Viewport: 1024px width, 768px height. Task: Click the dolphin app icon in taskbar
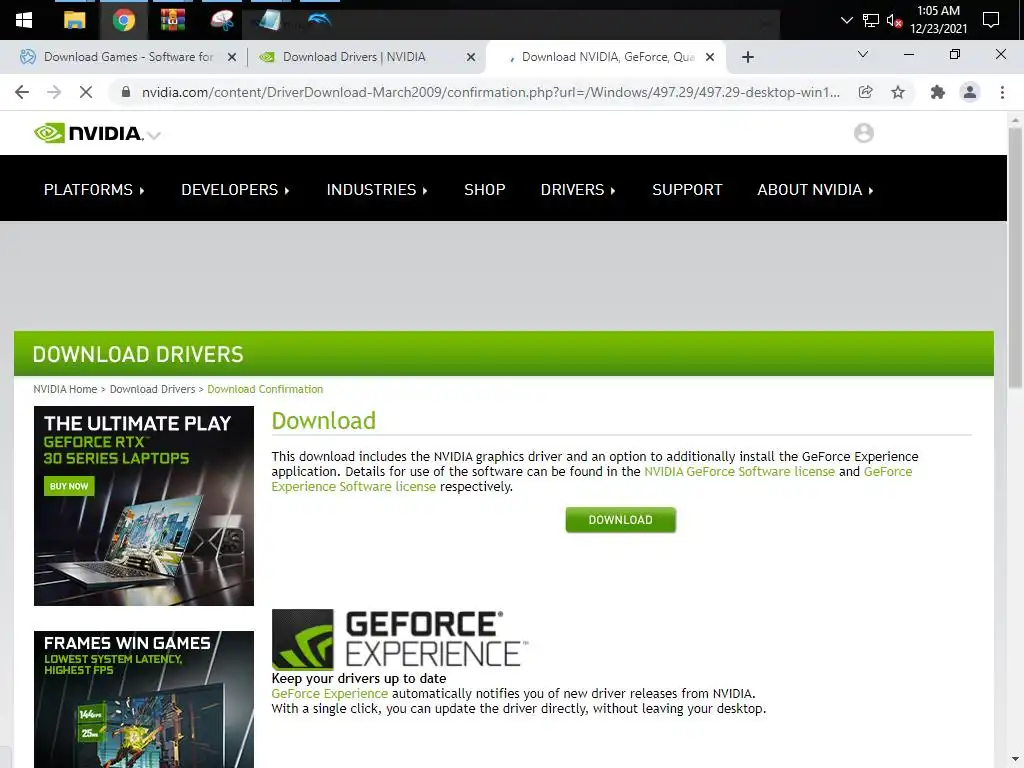tap(319, 20)
